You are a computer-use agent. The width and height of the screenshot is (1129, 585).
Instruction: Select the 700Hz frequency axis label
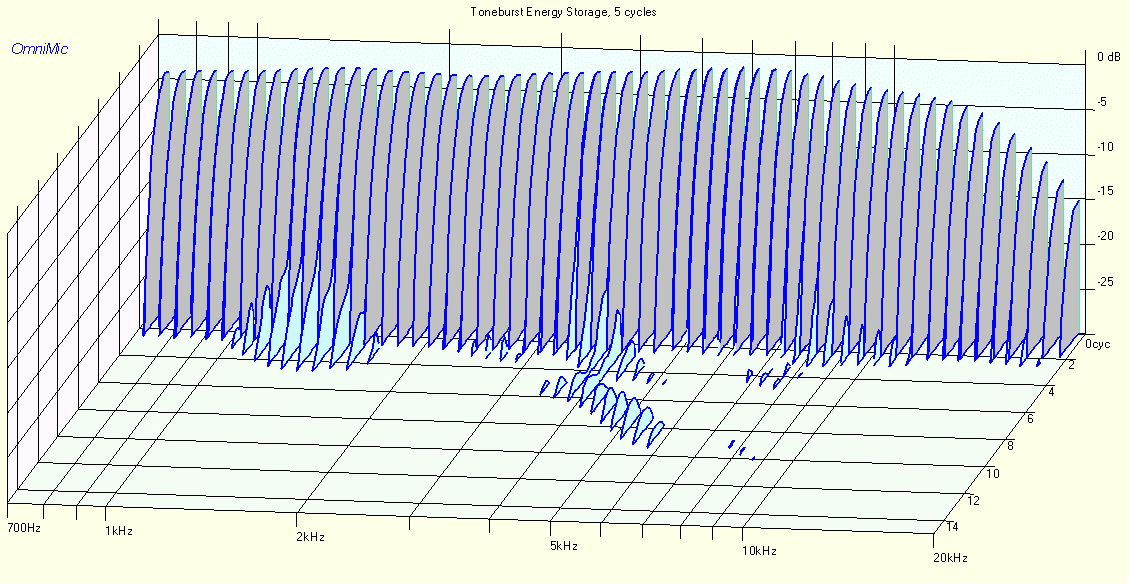pos(24,528)
